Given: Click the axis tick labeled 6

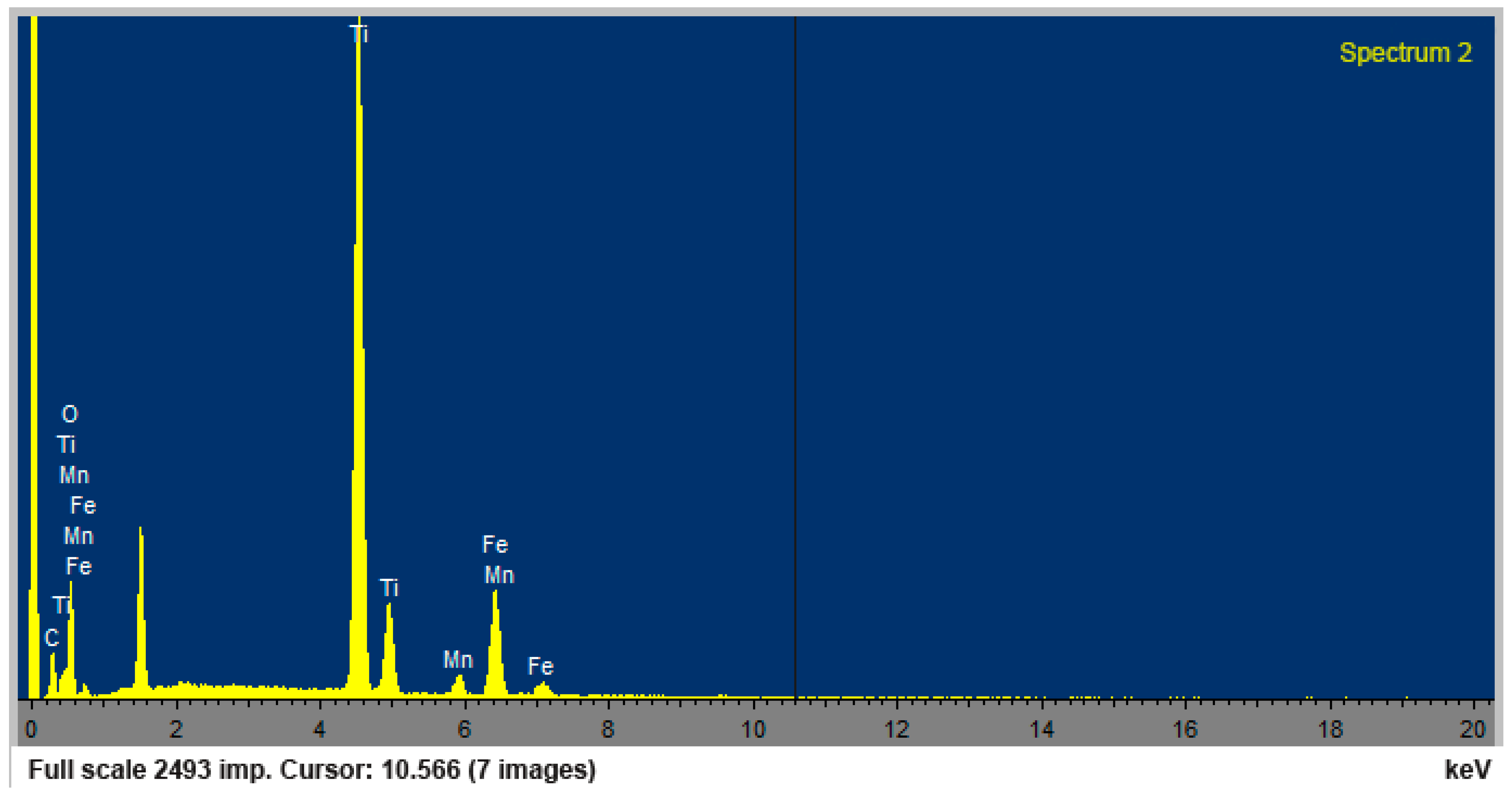Looking at the screenshot, I should coord(464,730).
